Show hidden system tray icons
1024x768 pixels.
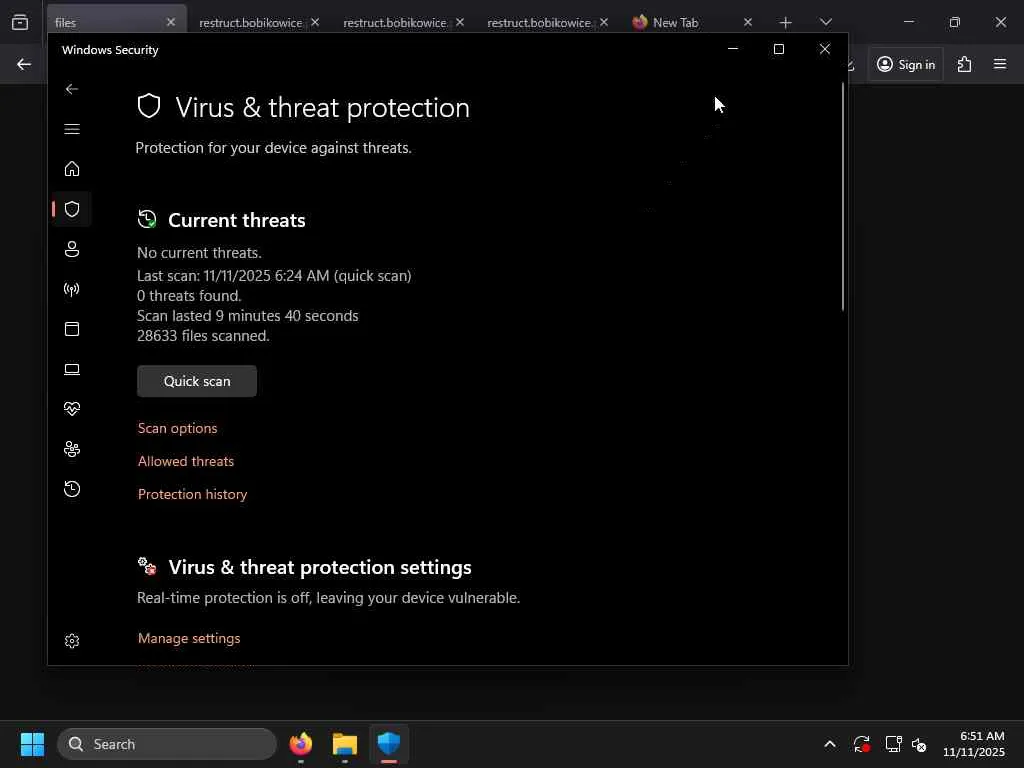[x=829, y=744]
